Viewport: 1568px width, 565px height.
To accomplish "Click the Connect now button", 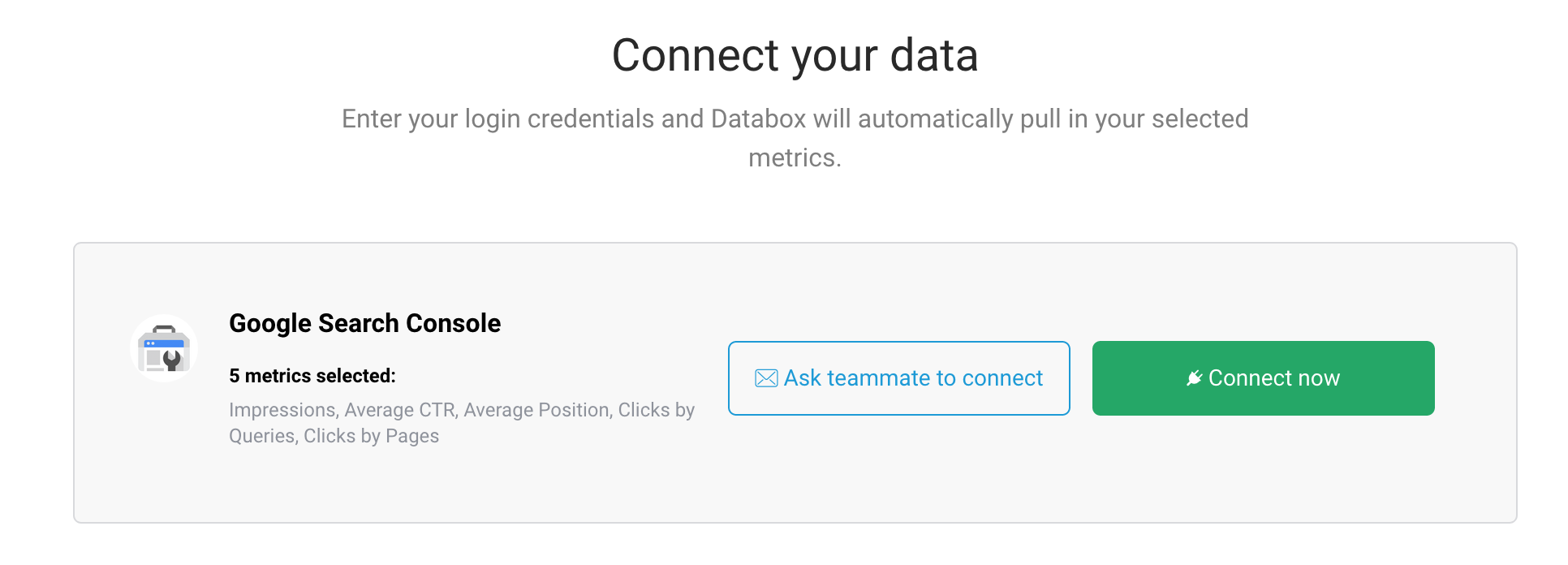I will coord(1263,377).
